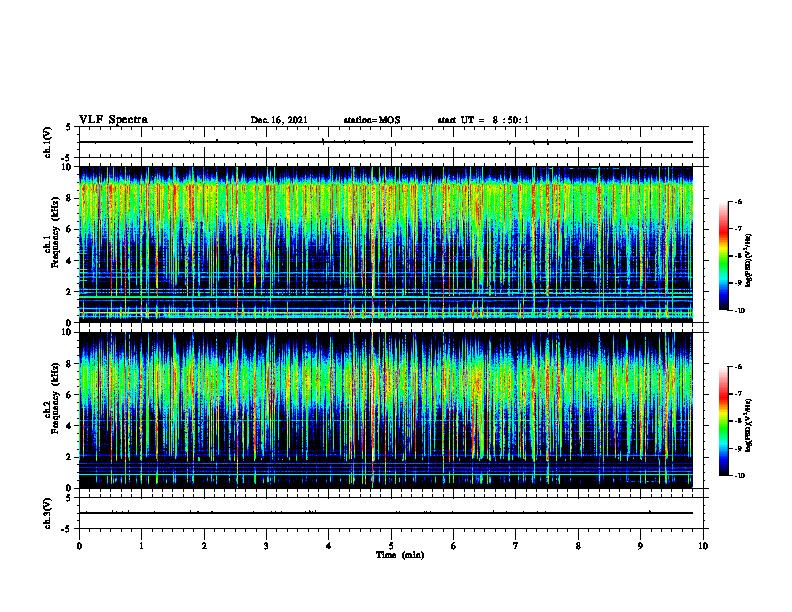The image size is (792, 612).
Task: Click inside the ch.1 spectrogram panel
Action: [386, 244]
